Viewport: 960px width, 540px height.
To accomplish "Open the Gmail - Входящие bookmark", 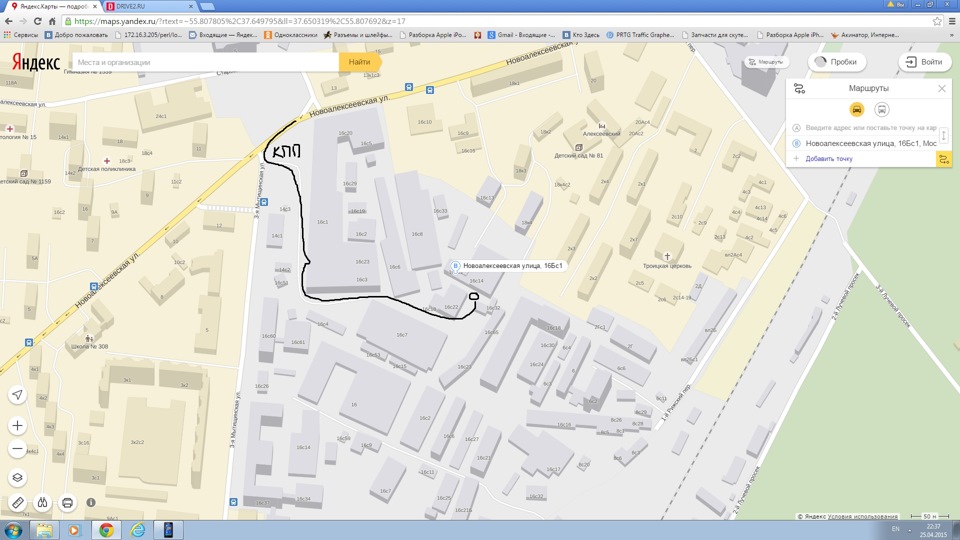I will [522, 35].
